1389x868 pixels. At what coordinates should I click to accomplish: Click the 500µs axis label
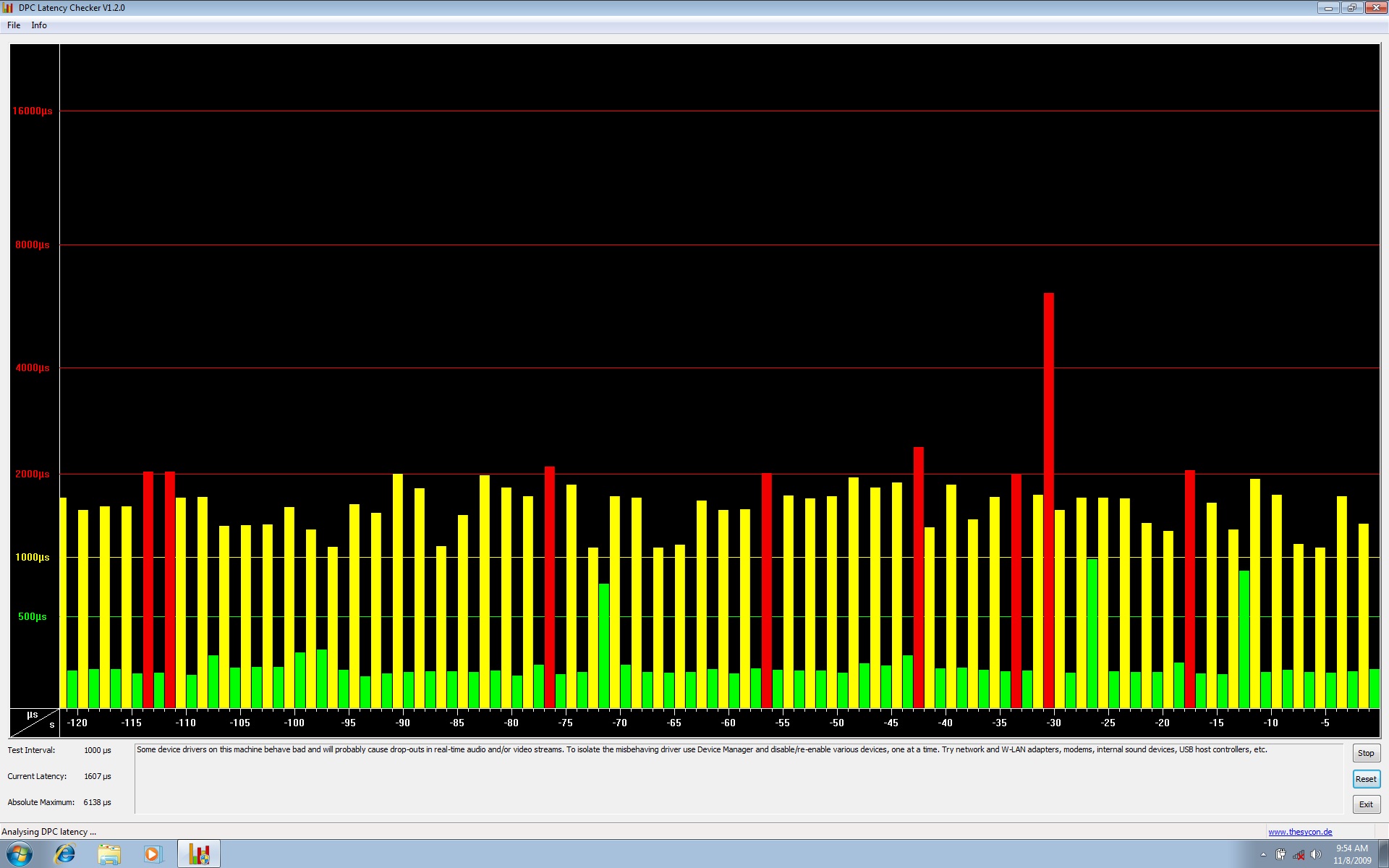pos(33,616)
